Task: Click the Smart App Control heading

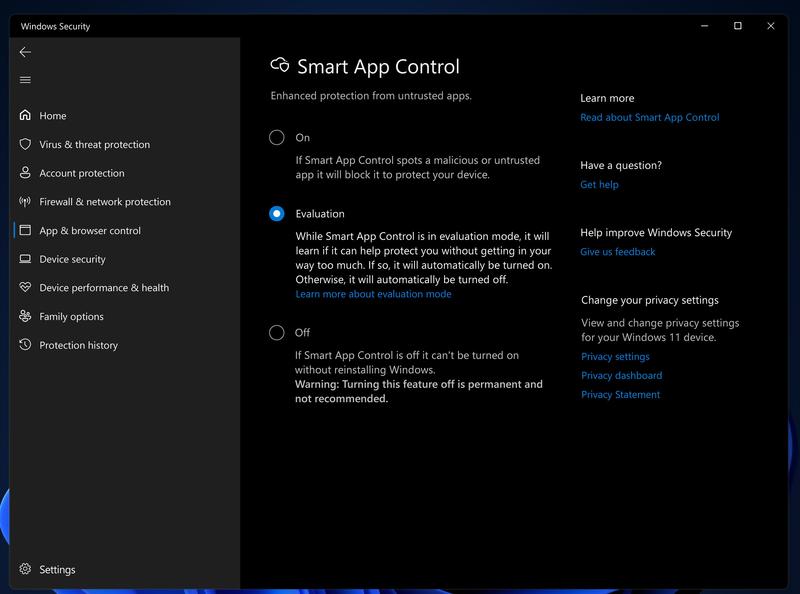Action: tap(378, 67)
